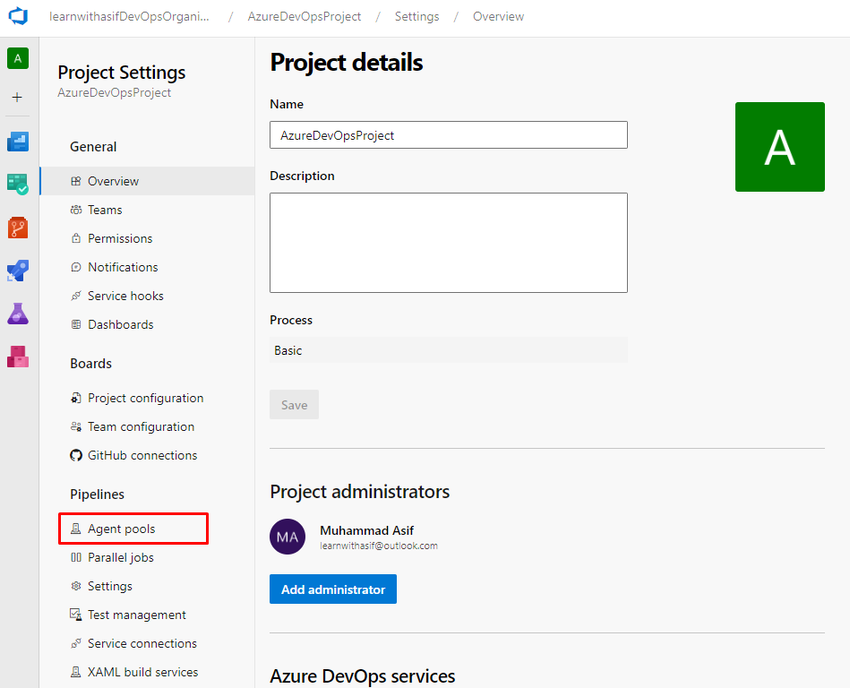Click the AzureDevOpsProject breadcrumb link
The height and width of the screenshot is (688, 850).
click(x=304, y=17)
